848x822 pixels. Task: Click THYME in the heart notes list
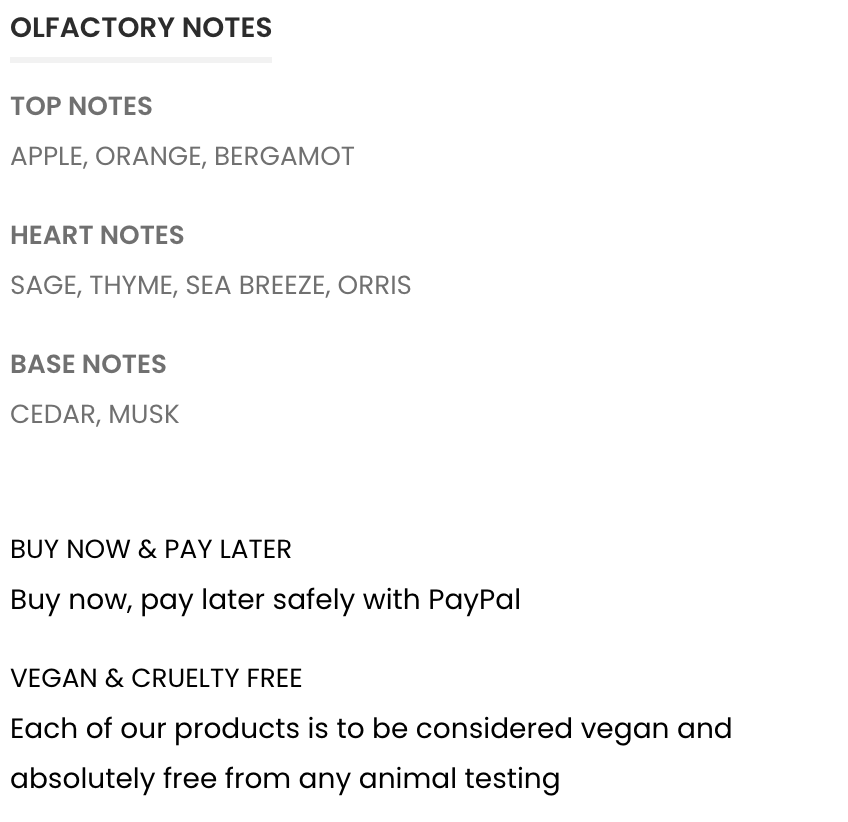click(131, 285)
